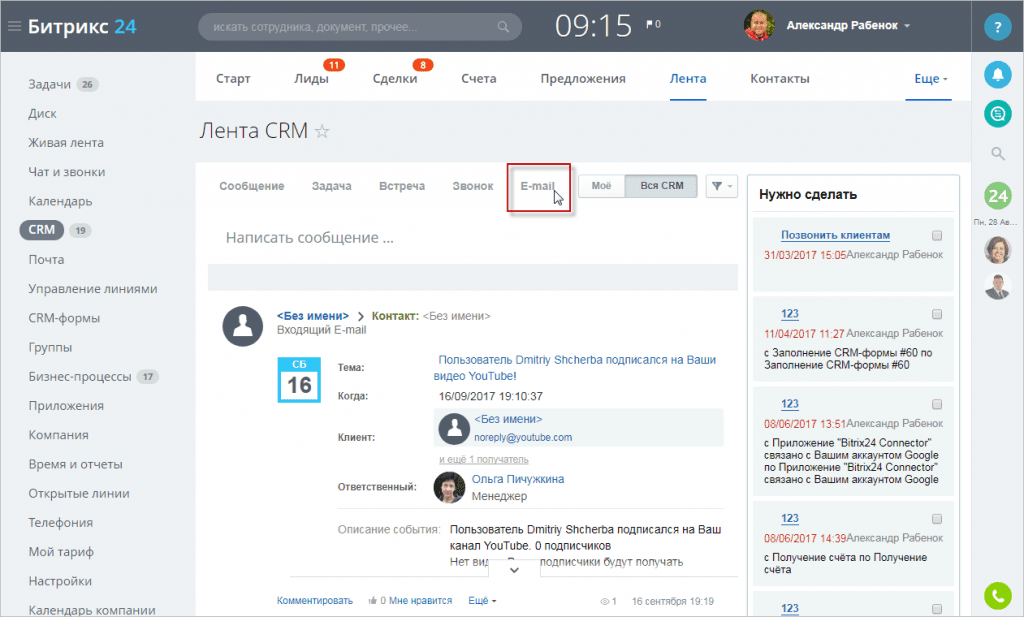Screen dimensions: 1024x617
Task: Expand the email description with chevron
Action: [515, 570]
